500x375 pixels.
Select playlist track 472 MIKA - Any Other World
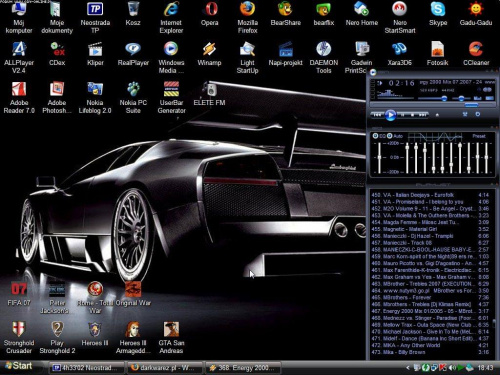coord(430,345)
